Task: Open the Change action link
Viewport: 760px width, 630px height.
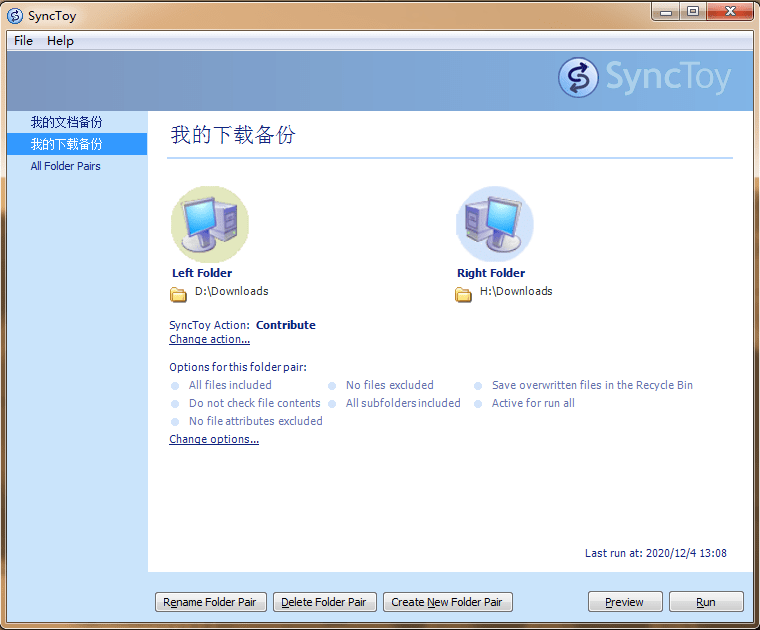Action: click(x=209, y=339)
